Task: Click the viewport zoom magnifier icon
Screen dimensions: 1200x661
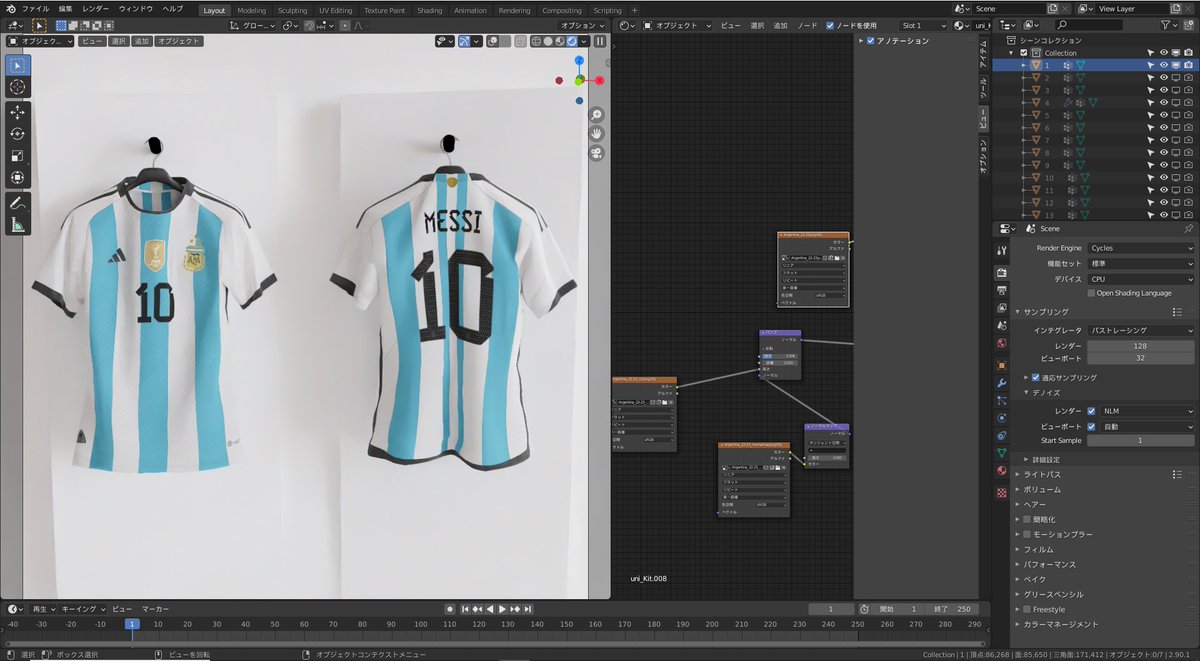Action: 596,115
